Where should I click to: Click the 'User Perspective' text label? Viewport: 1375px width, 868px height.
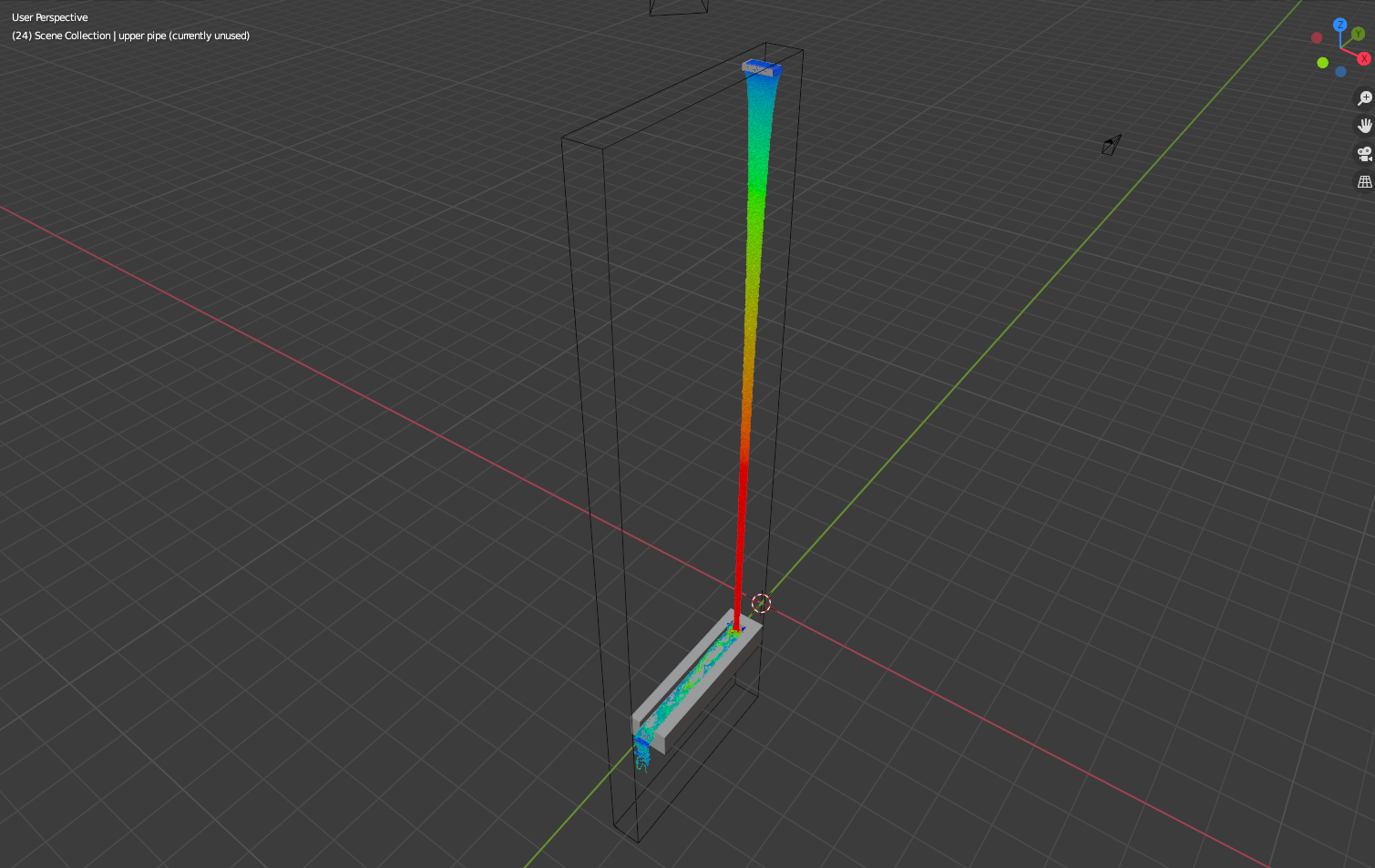(50, 17)
